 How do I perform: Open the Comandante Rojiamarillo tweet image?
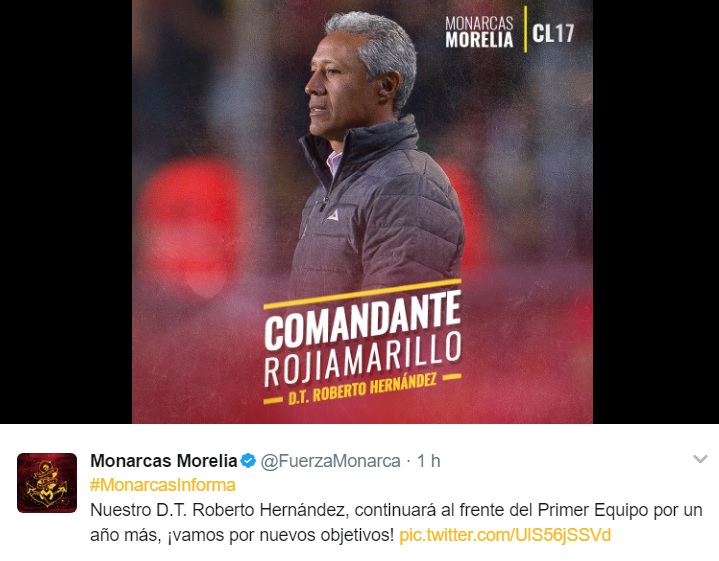click(362, 211)
